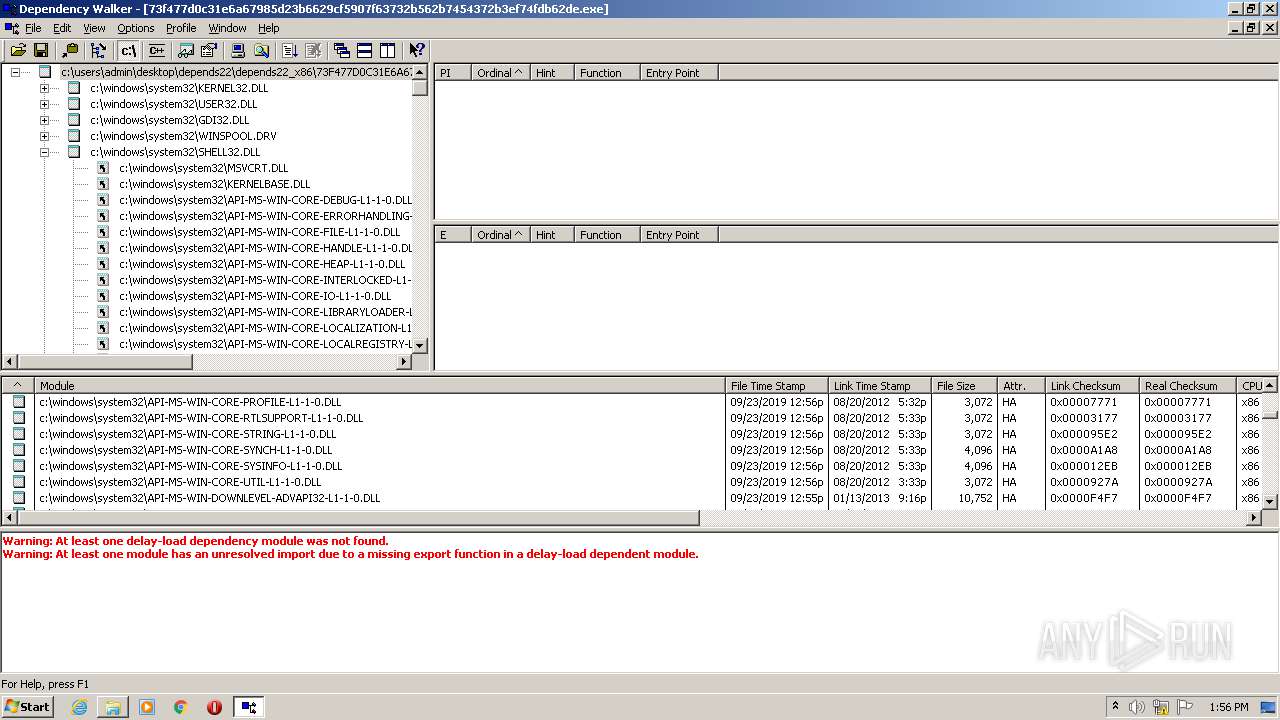
Task: Open the Windows Start menu
Action: pos(28,706)
